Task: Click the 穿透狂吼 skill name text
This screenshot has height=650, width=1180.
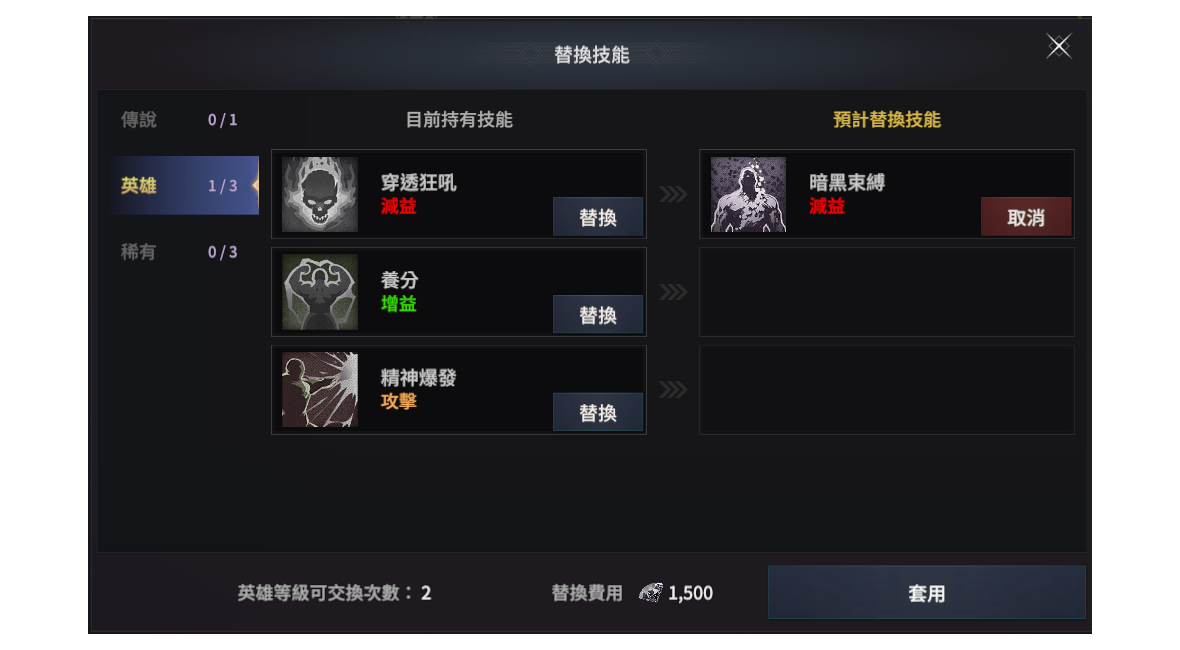Action: (418, 183)
